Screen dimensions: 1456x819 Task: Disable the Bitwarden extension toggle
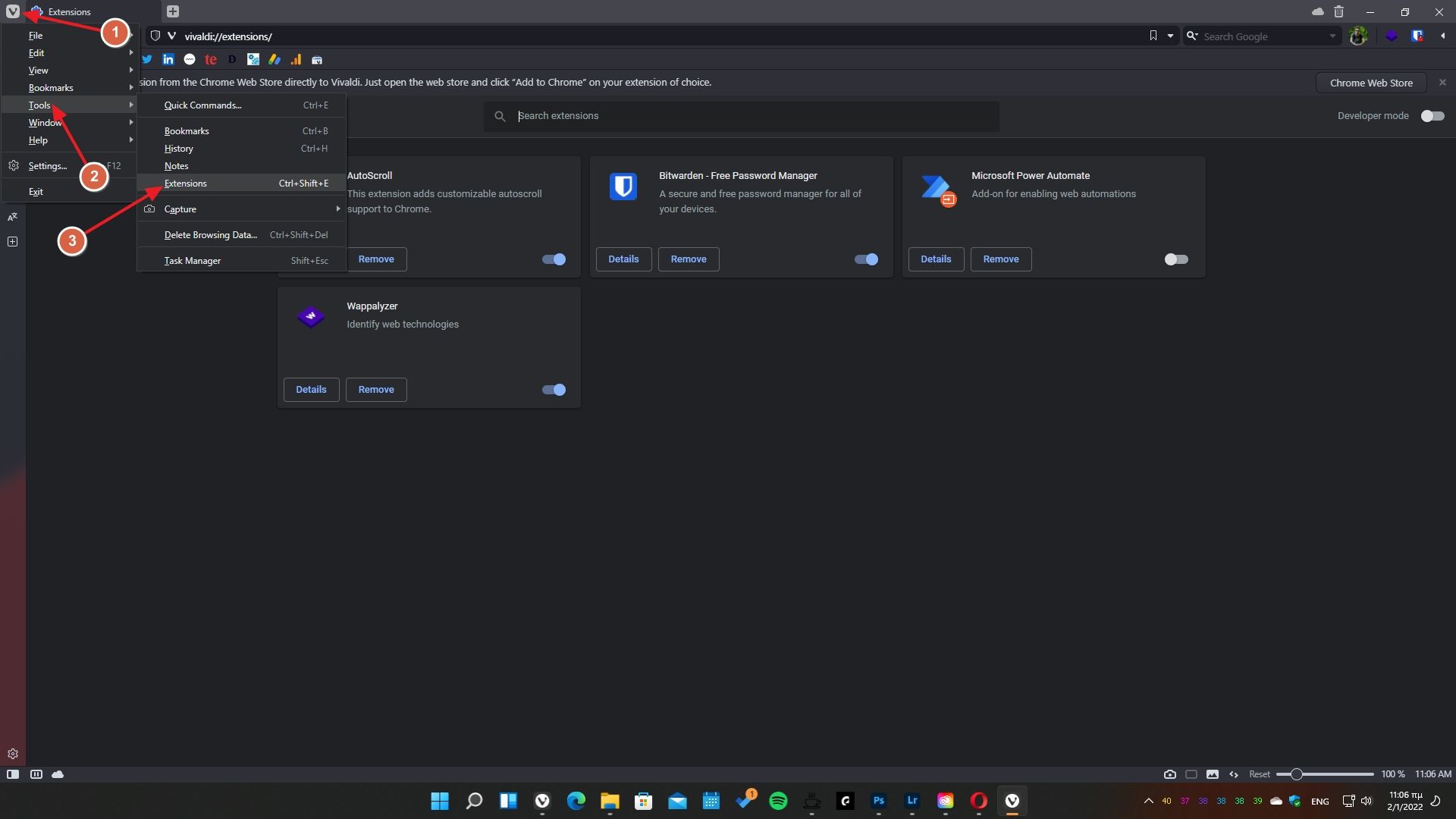(x=866, y=259)
